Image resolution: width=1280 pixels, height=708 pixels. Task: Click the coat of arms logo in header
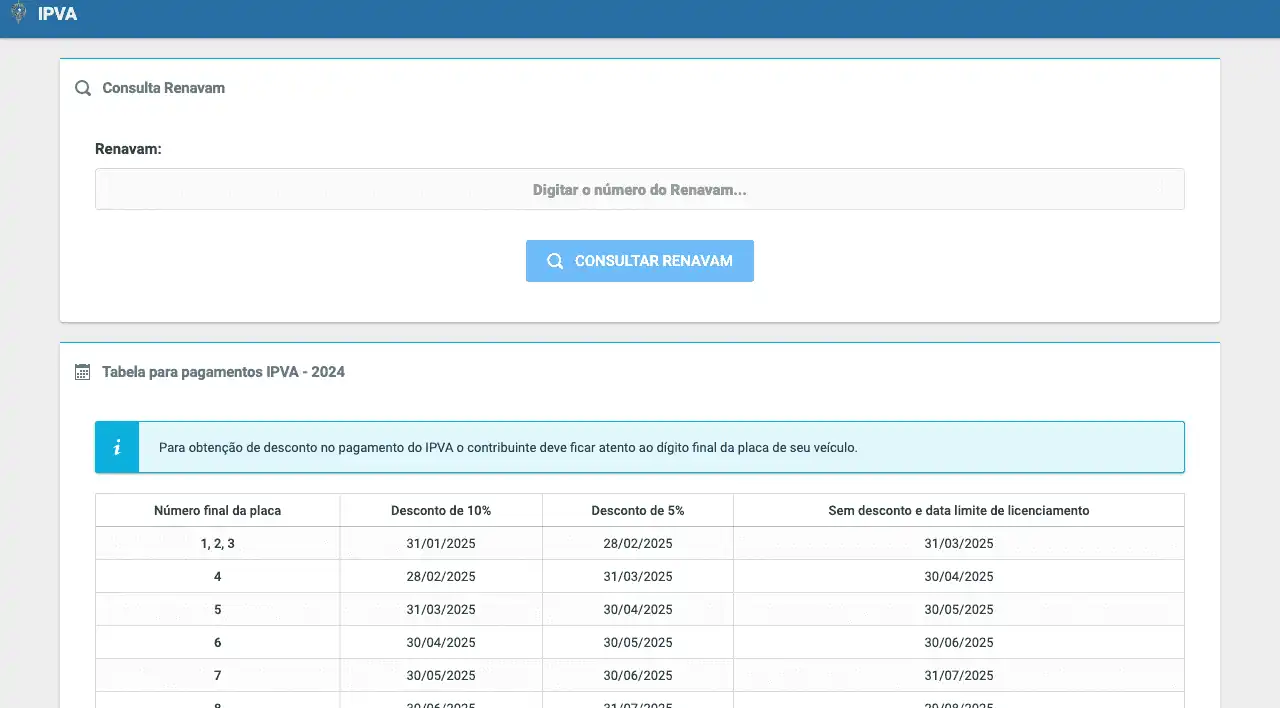point(18,14)
